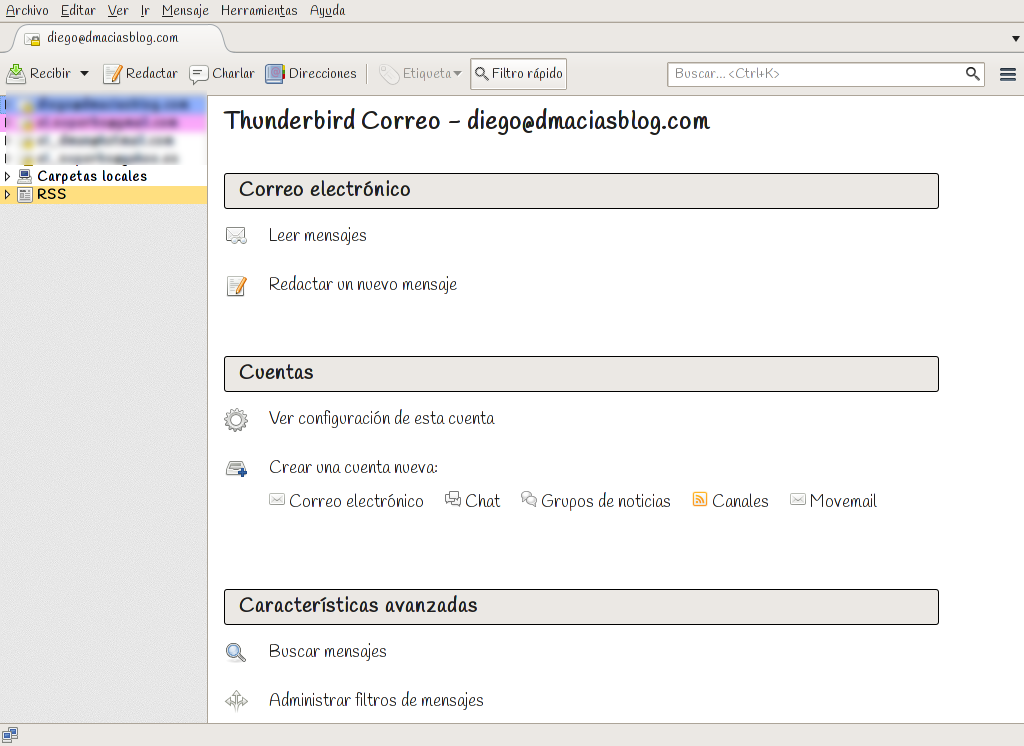Expand the Carpetas locales tree node
Screen dimensions: 1024x746
click(7, 176)
